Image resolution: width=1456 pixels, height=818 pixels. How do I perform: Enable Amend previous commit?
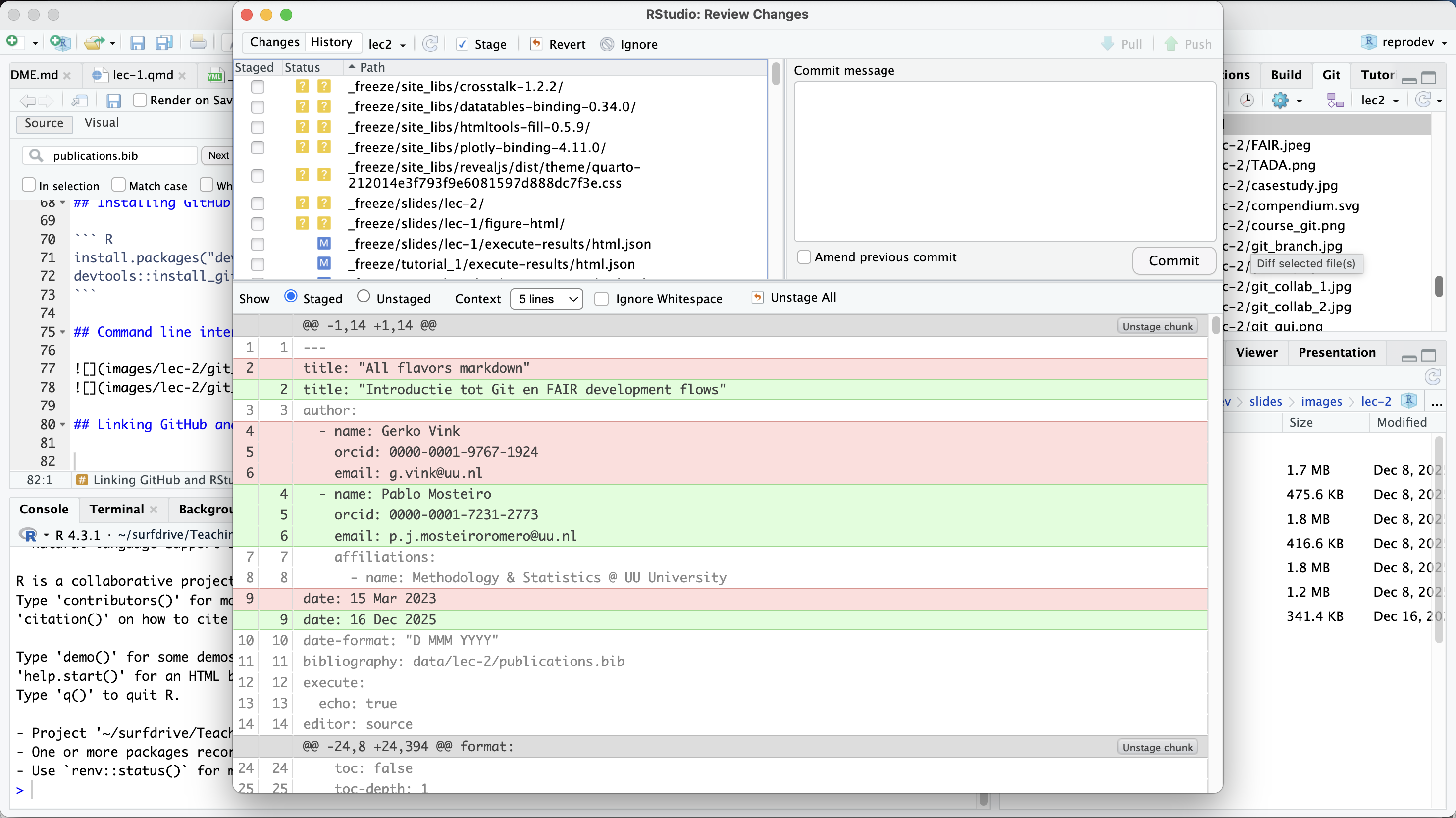(804, 257)
